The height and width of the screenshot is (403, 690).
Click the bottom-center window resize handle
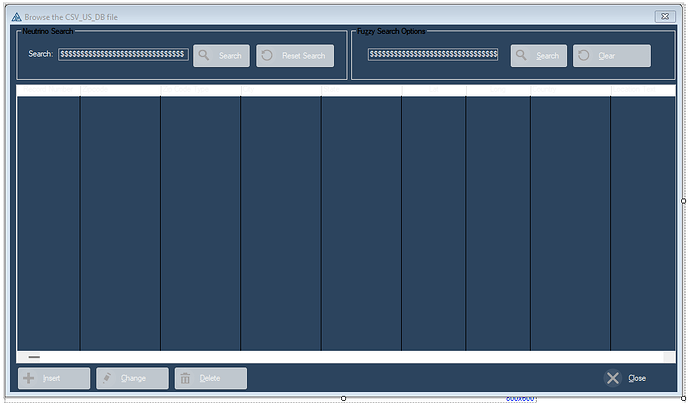pyautogui.click(x=344, y=398)
